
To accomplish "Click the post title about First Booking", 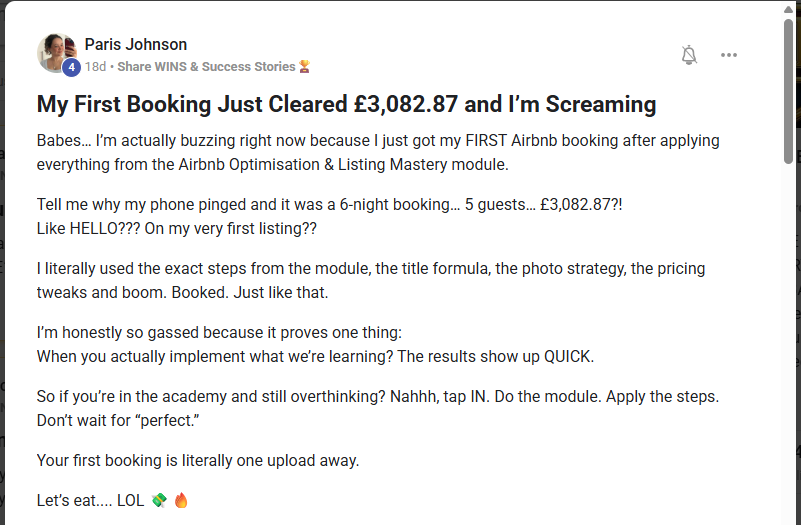I will [x=346, y=104].
